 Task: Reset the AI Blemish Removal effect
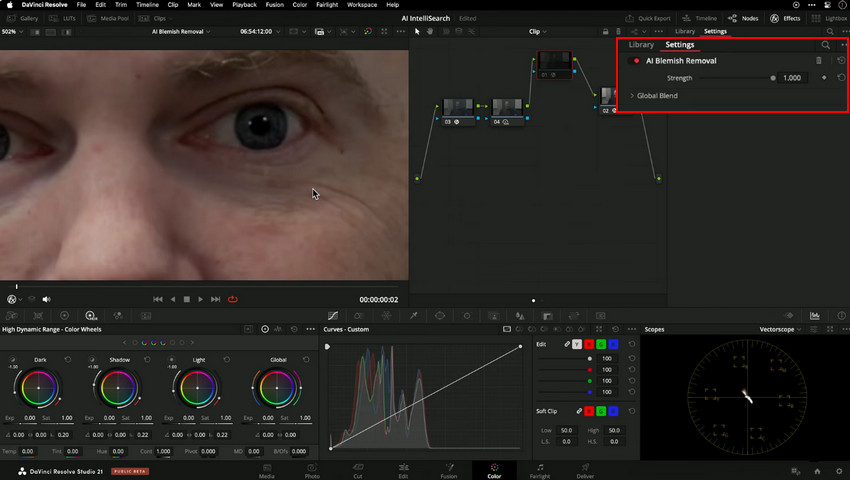pos(841,61)
